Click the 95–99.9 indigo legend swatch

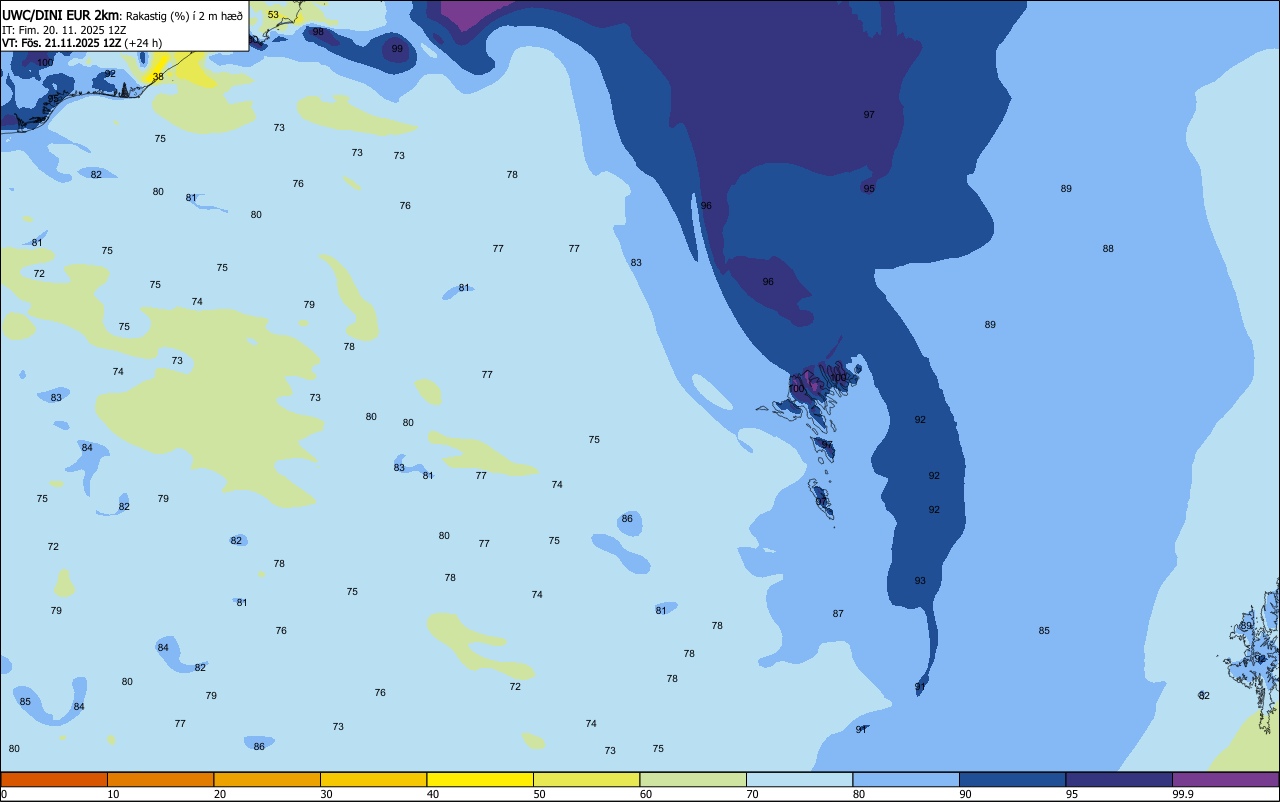point(1119,779)
